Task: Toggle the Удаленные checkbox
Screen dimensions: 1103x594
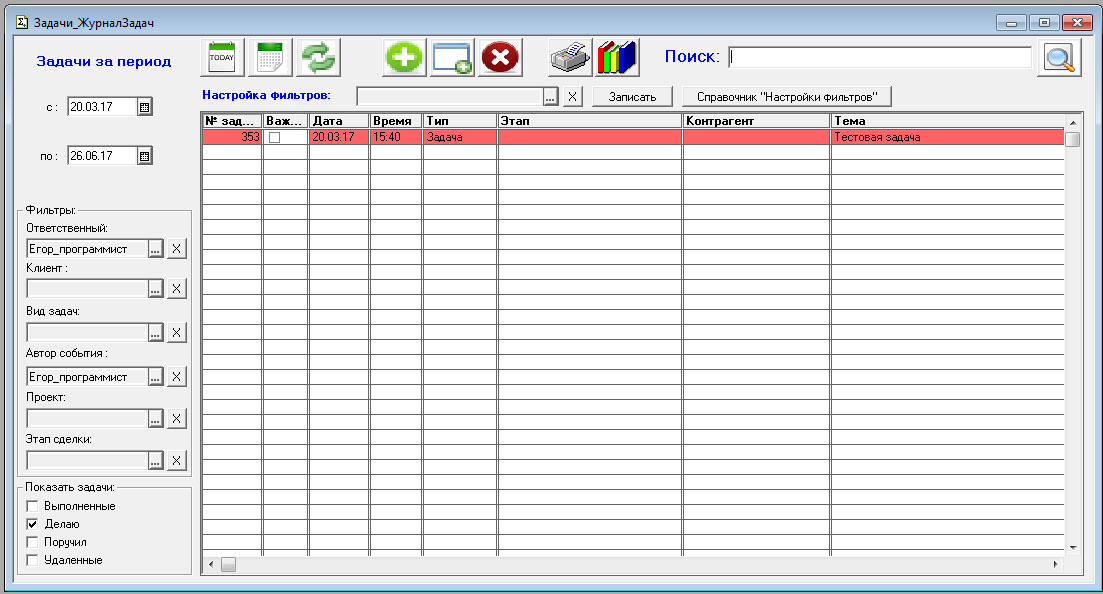Action: click(x=33, y=561)
